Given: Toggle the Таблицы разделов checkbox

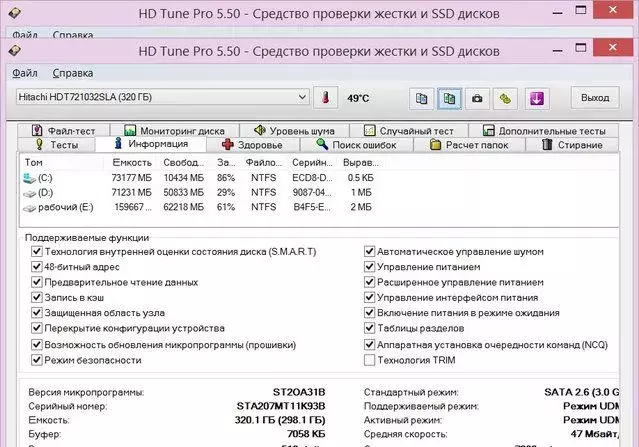Looking at the screenshot, I should [x=369, y=328].
